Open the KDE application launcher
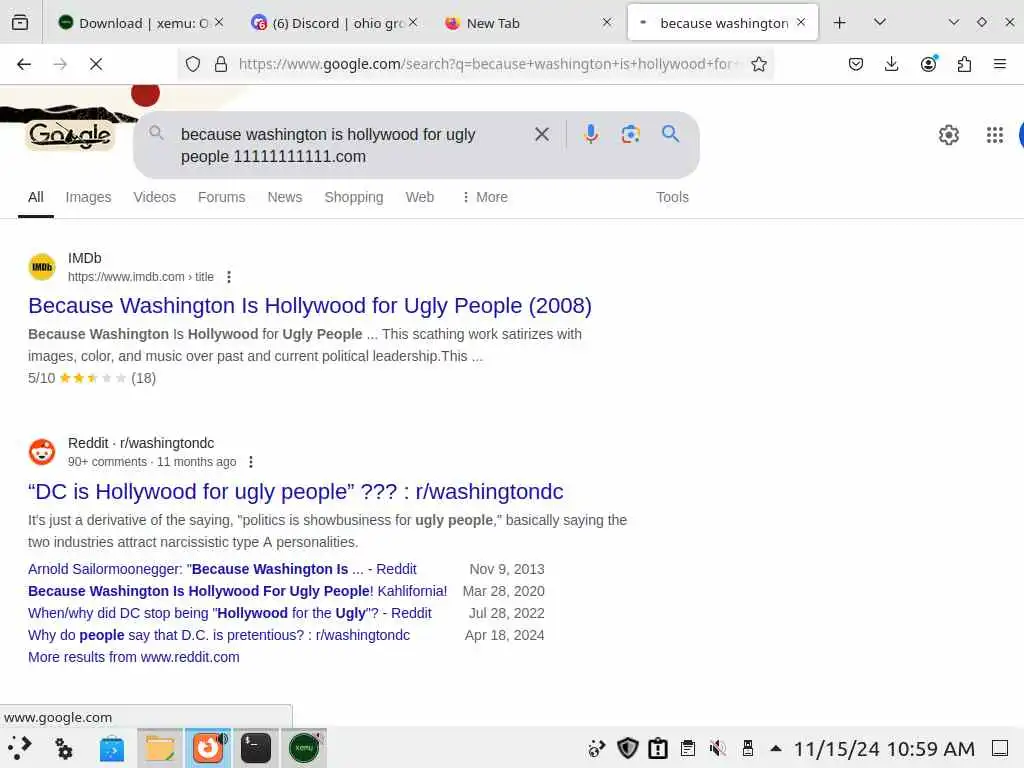Image resolution: width=1024 pixels, height=768 pixels. [20, 748]
